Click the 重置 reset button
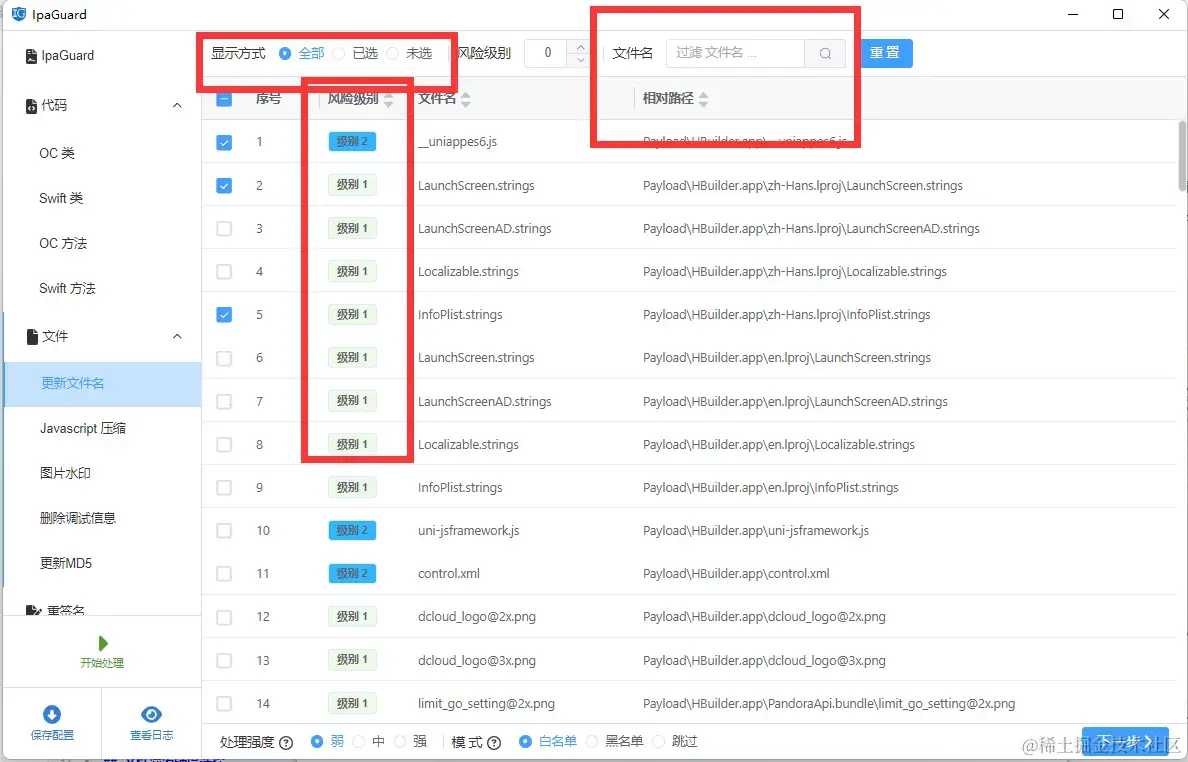Screen dimensions: 1188x762 [x=885, y=52]
